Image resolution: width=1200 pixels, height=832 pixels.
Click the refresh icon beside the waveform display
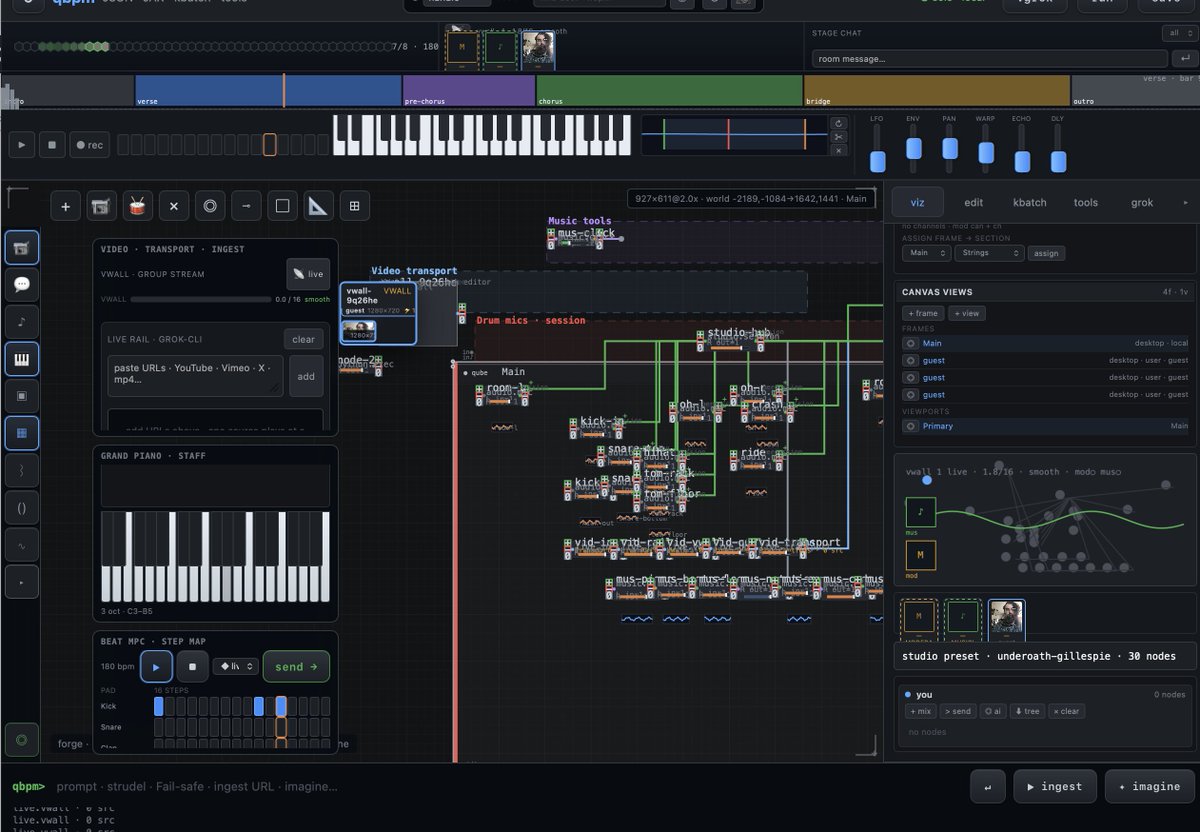pyautogui.click(x=839, y=123)
